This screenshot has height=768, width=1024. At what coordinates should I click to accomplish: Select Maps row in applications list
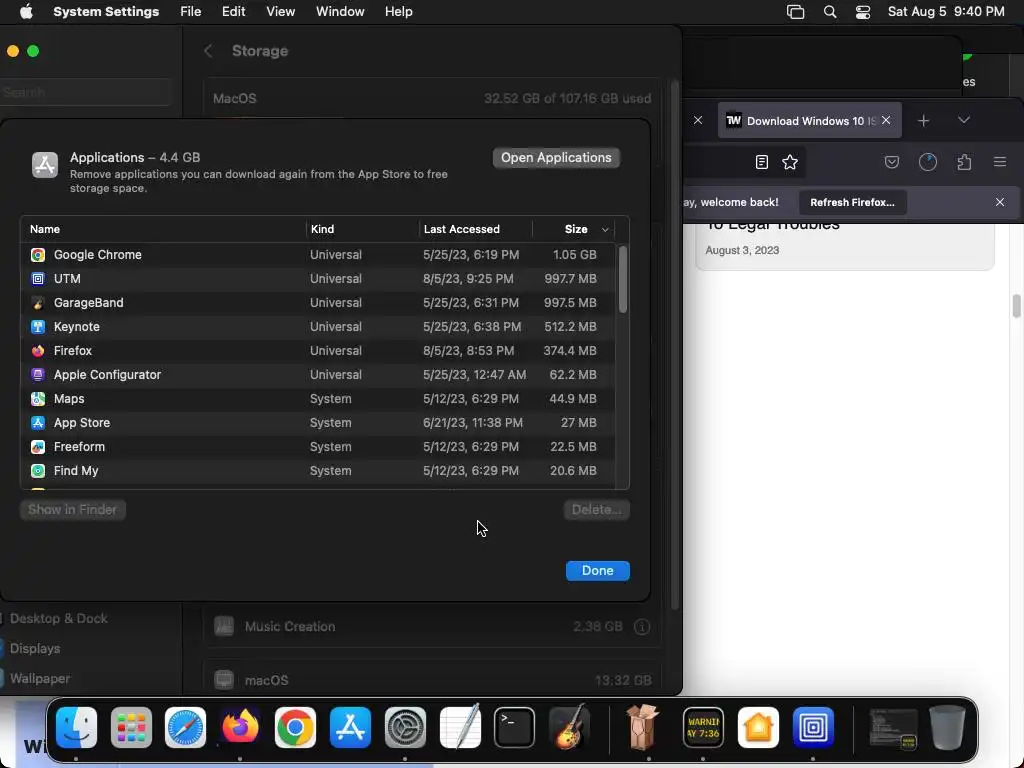[317, 399]
